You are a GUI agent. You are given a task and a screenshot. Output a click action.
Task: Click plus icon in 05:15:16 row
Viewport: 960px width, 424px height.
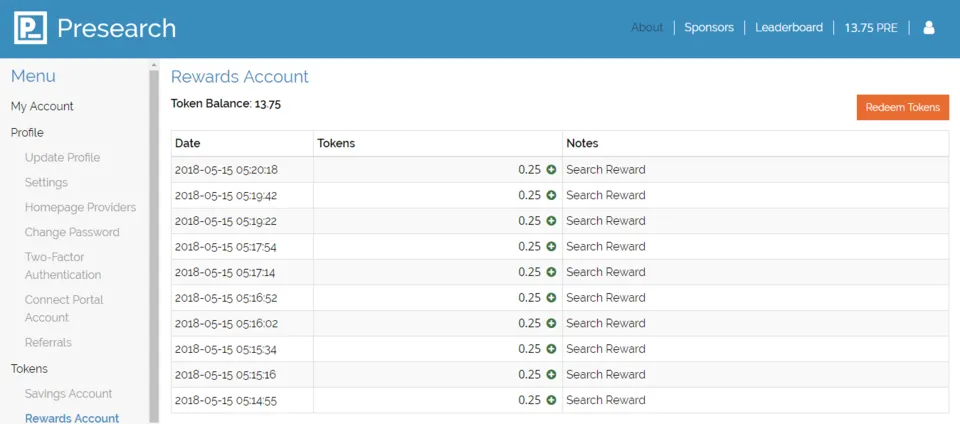point(551,374)
